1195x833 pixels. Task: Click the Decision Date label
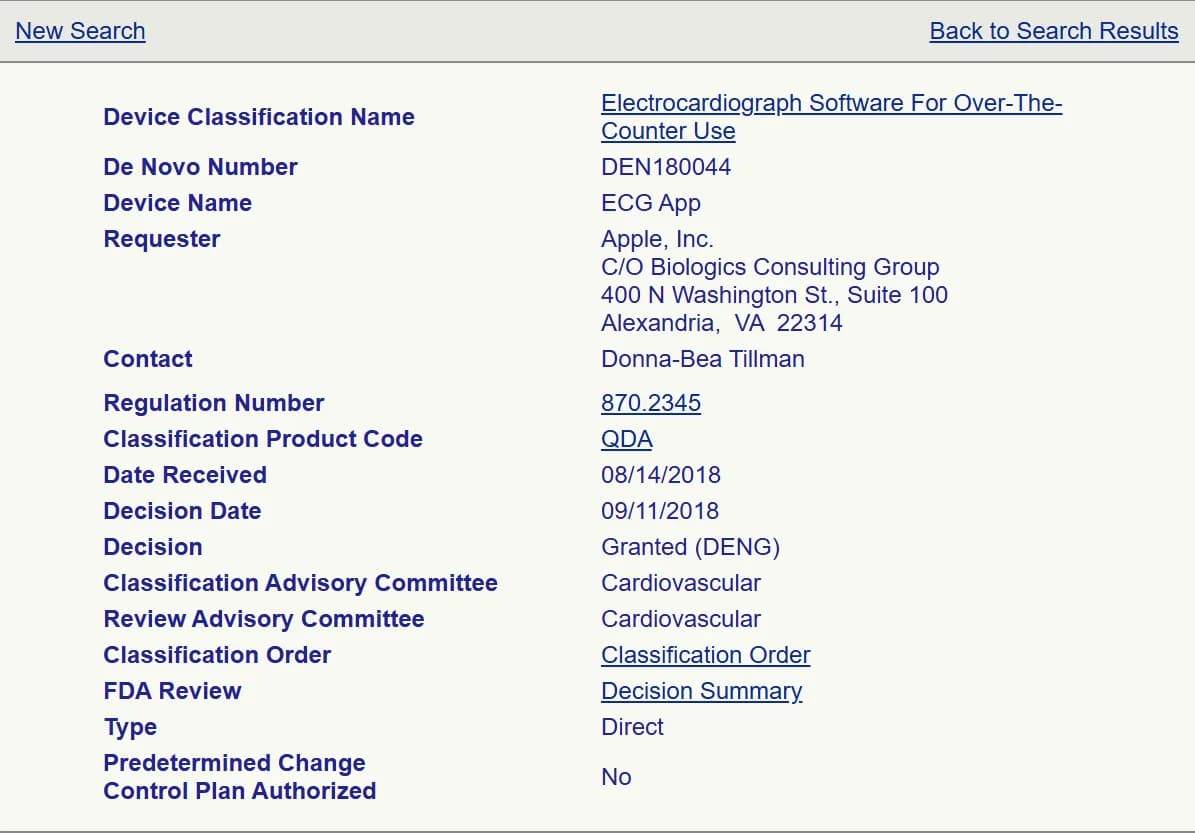pyautogui.click(x=182, y=511)
